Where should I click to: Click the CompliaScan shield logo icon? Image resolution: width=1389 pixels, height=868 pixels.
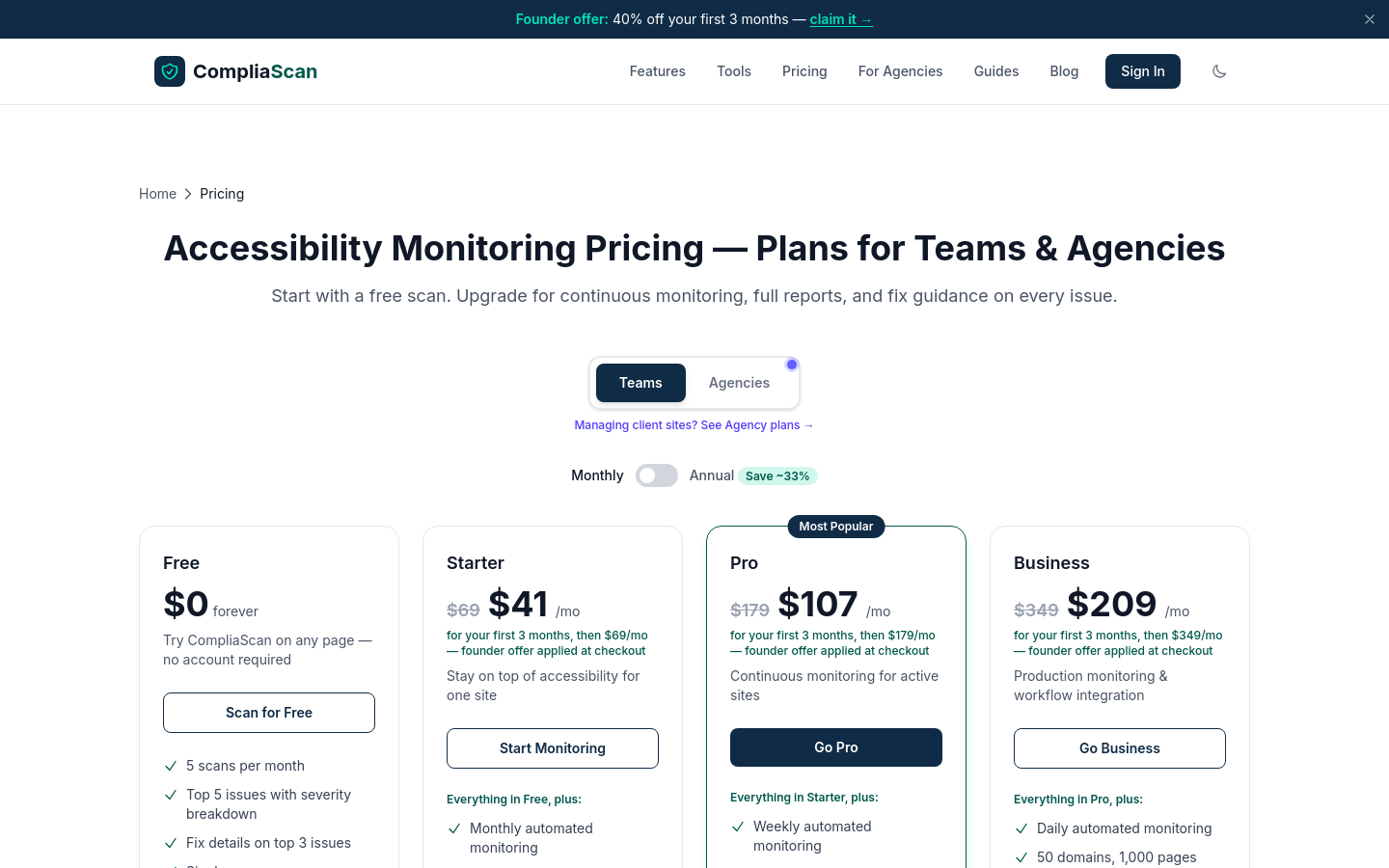click(x=170, y=71)
